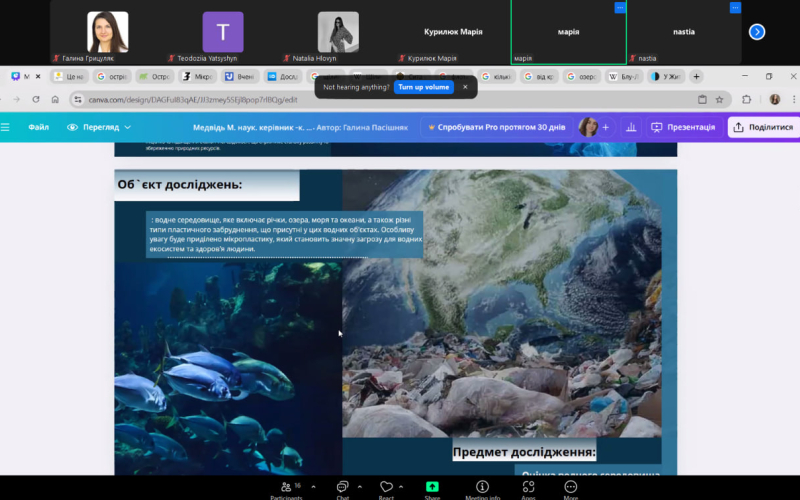Screen dimensions: 800x500
Task: Go forward in browser history
Action: point(17,99)
